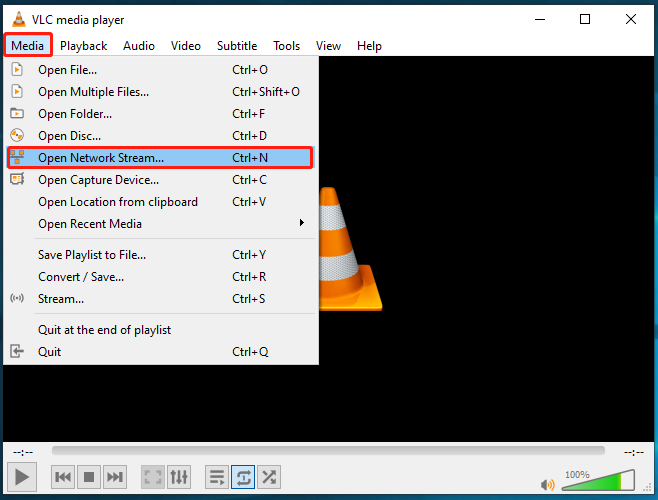This screenshot has height=500, width=658.
Task: Choose Open Disc... entry
Action: 161,136
